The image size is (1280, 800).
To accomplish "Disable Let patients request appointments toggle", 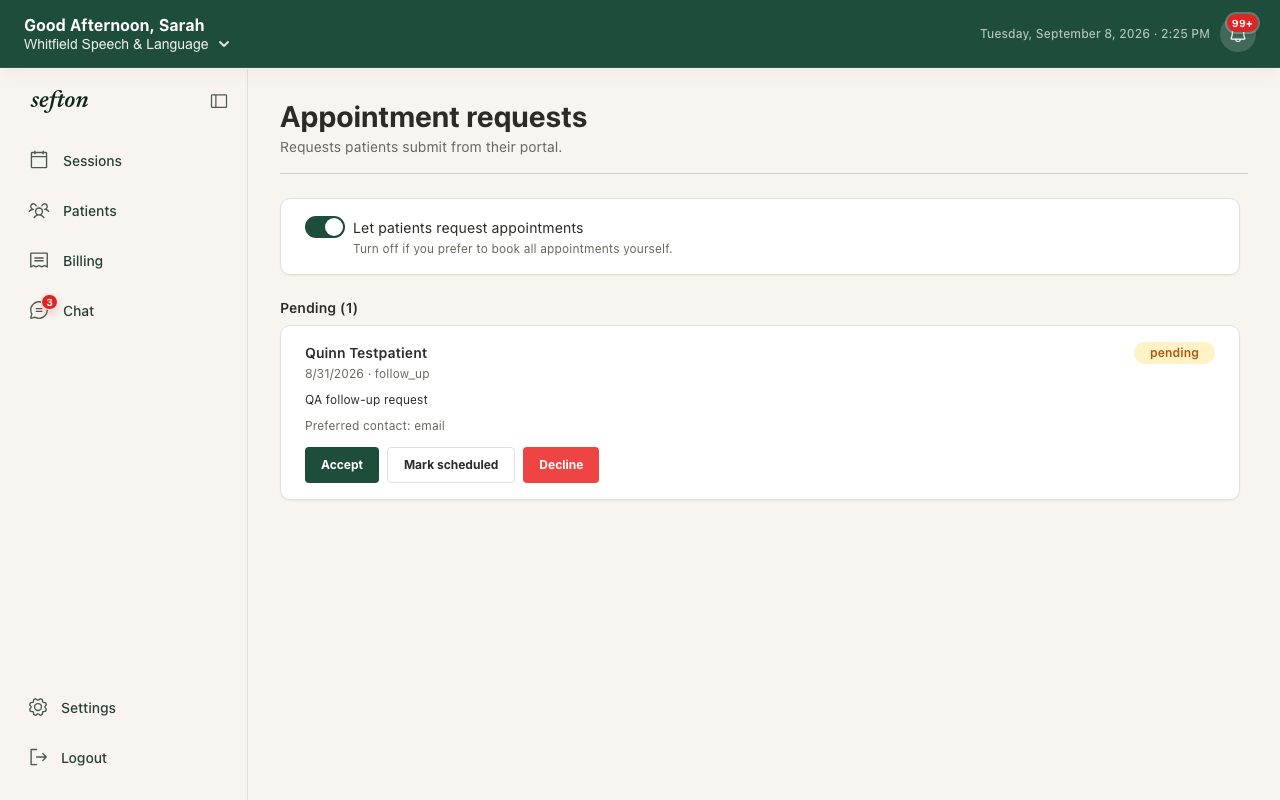I will (325, 227).
